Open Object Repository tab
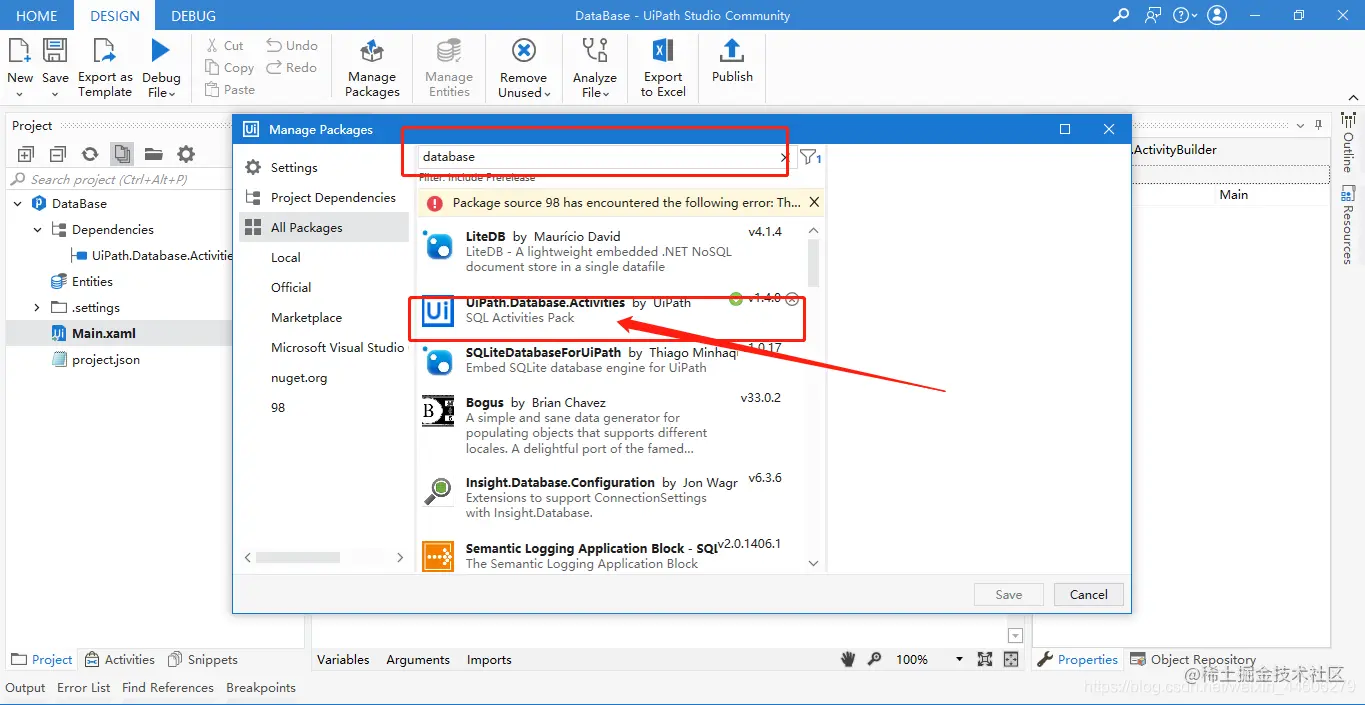1365x705 pixels. (1192, 659)
